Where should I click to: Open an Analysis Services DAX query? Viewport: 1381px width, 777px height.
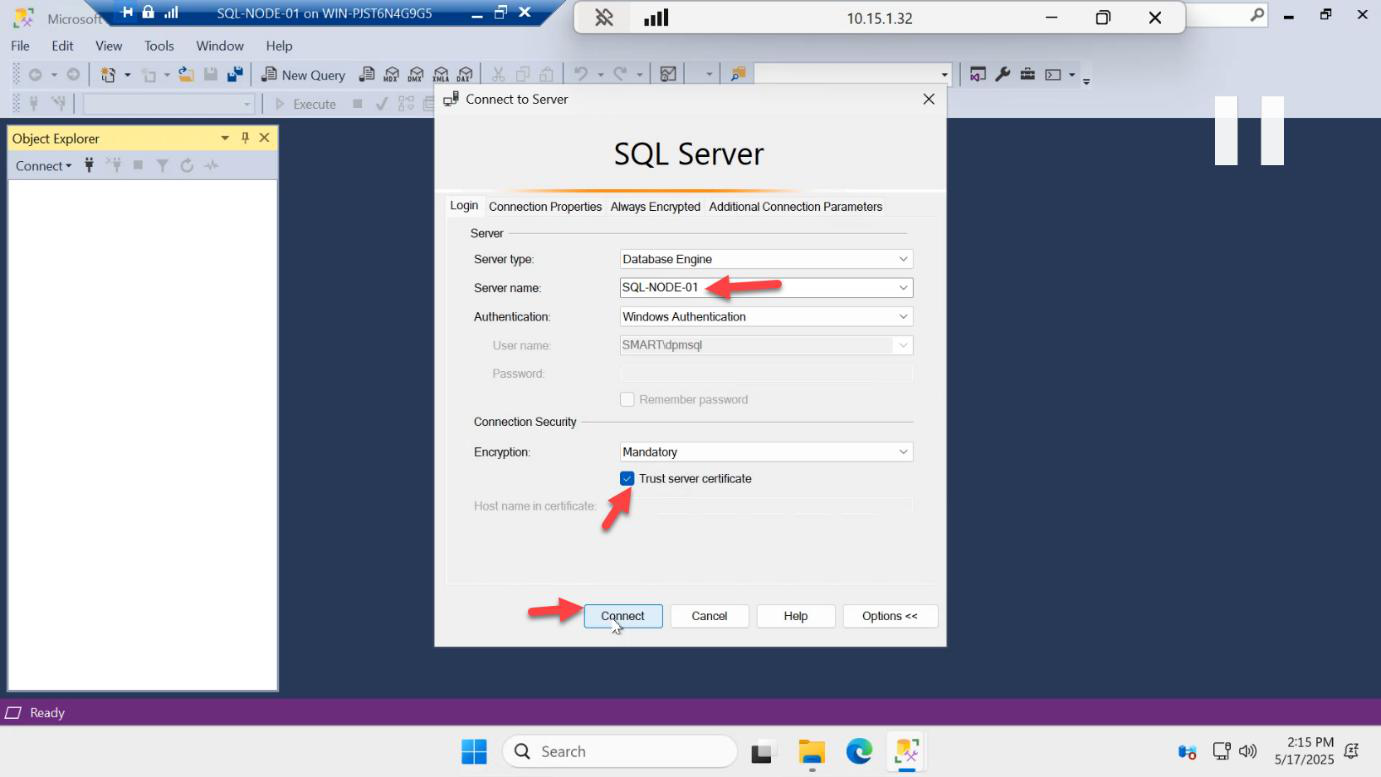tap(464, 75)
